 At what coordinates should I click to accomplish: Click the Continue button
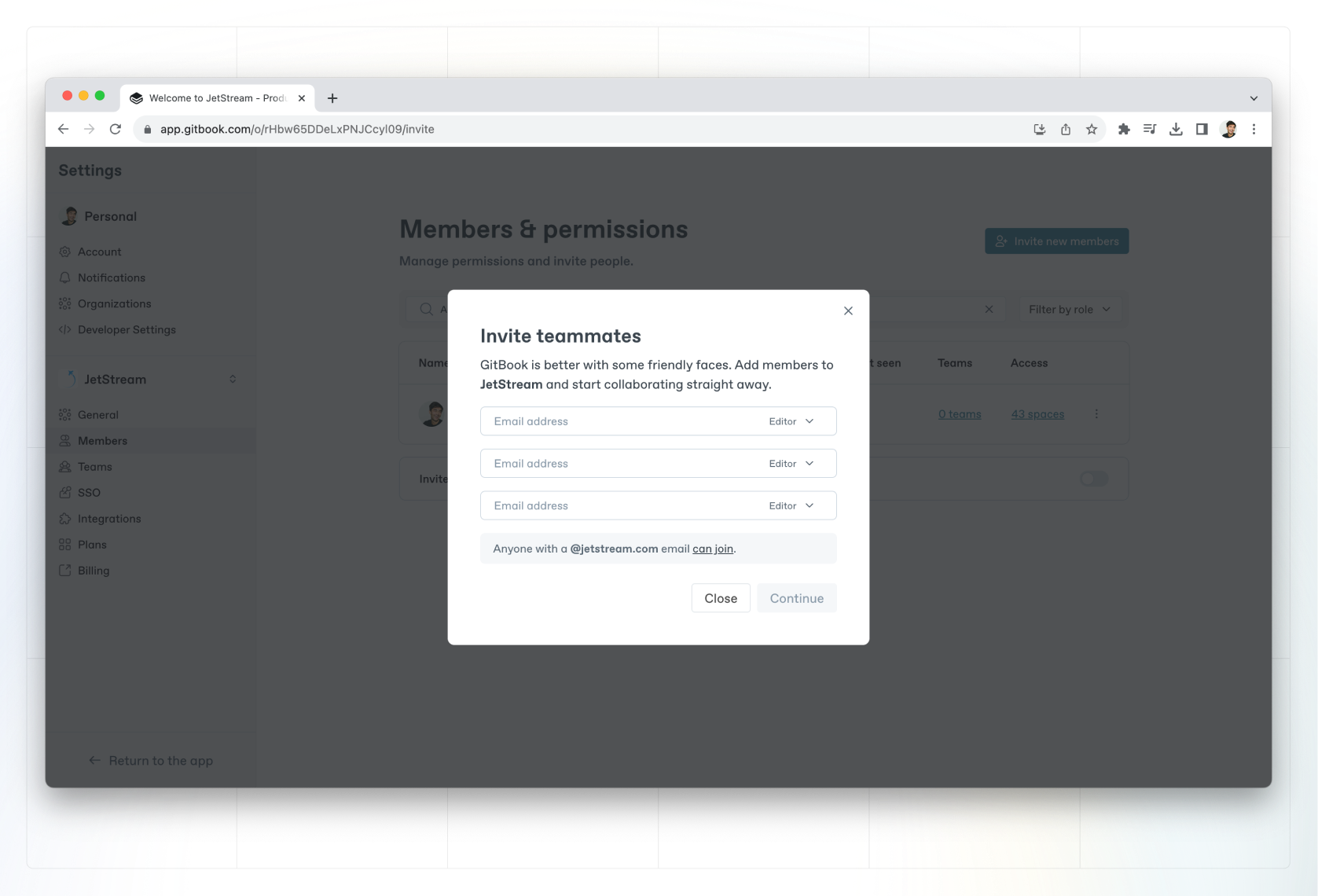[x=797, y=598]
